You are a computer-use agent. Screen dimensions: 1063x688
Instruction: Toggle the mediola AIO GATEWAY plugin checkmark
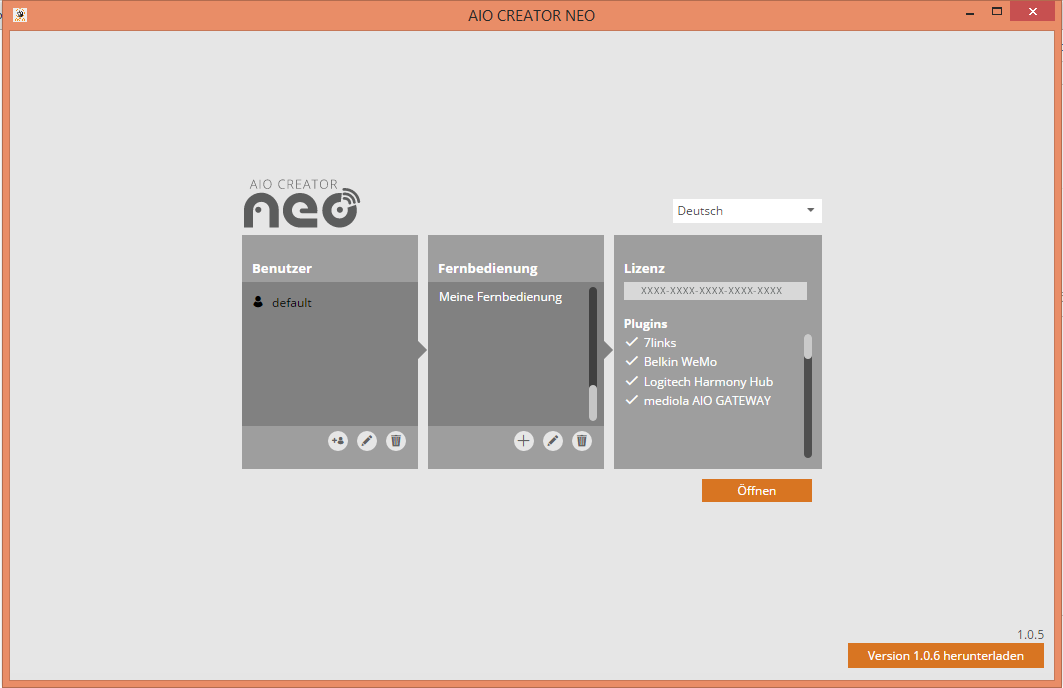tap(632, 400)
